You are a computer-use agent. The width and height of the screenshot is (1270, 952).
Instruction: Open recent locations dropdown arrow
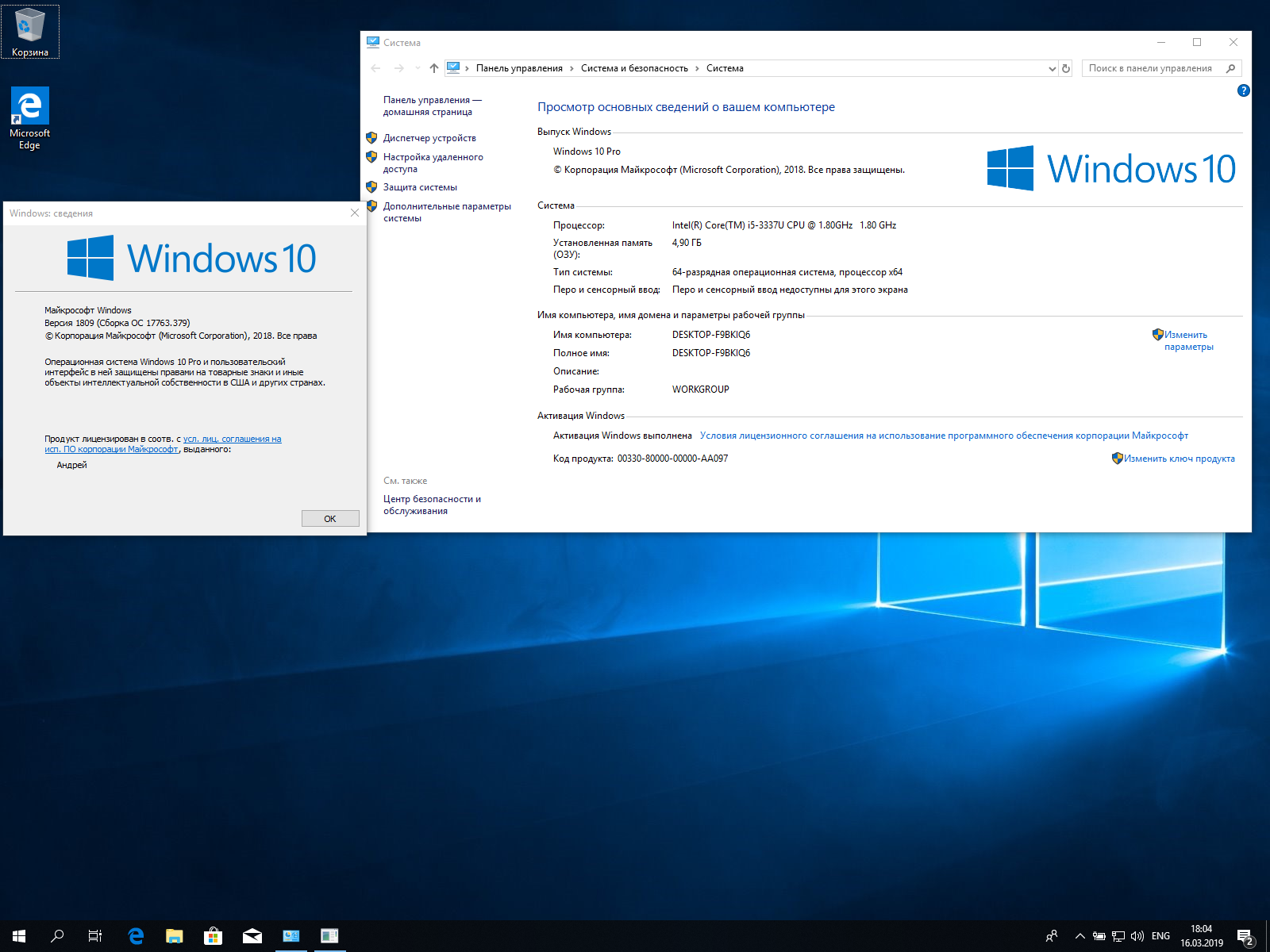(x=418, y=68)
